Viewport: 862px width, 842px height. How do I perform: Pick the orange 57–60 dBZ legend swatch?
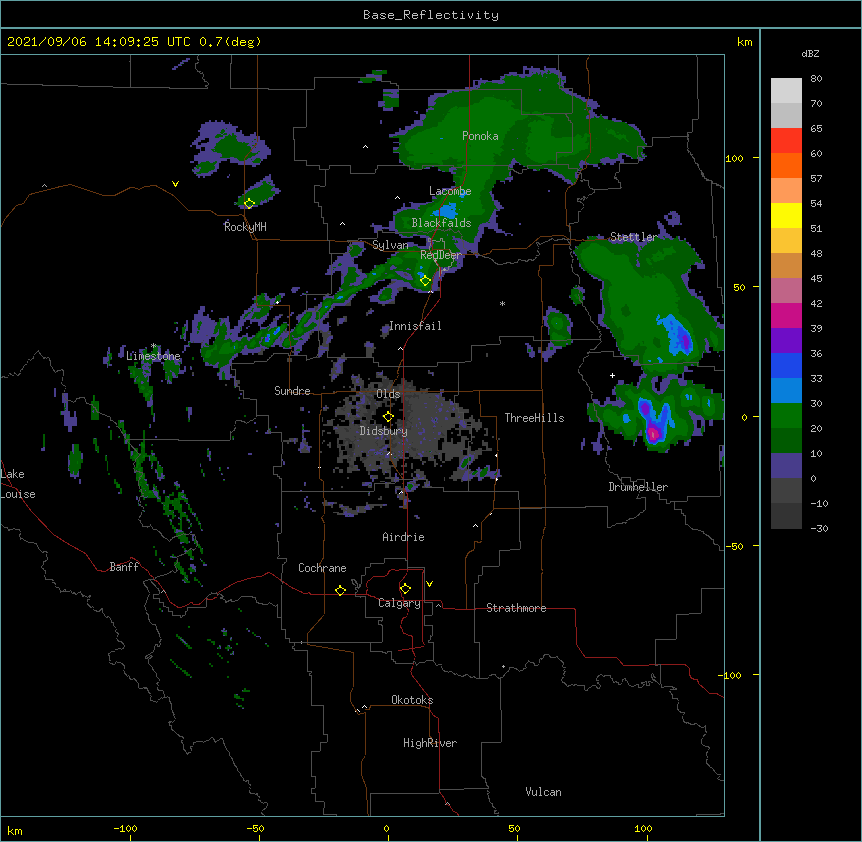pyautogui.click(x=786, y=165)
